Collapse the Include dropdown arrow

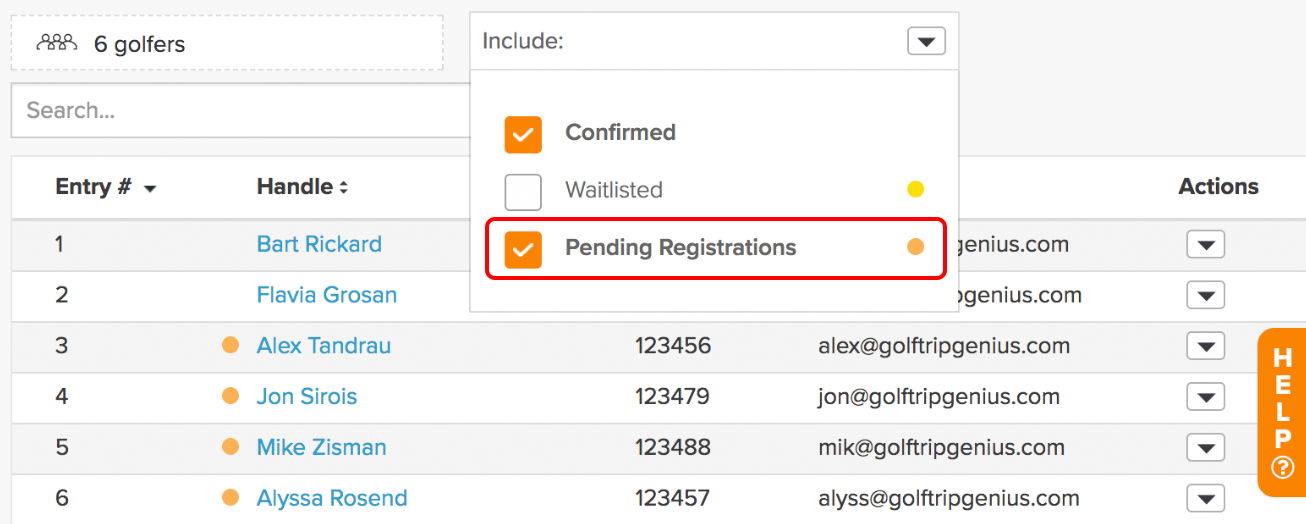[926, 41]
